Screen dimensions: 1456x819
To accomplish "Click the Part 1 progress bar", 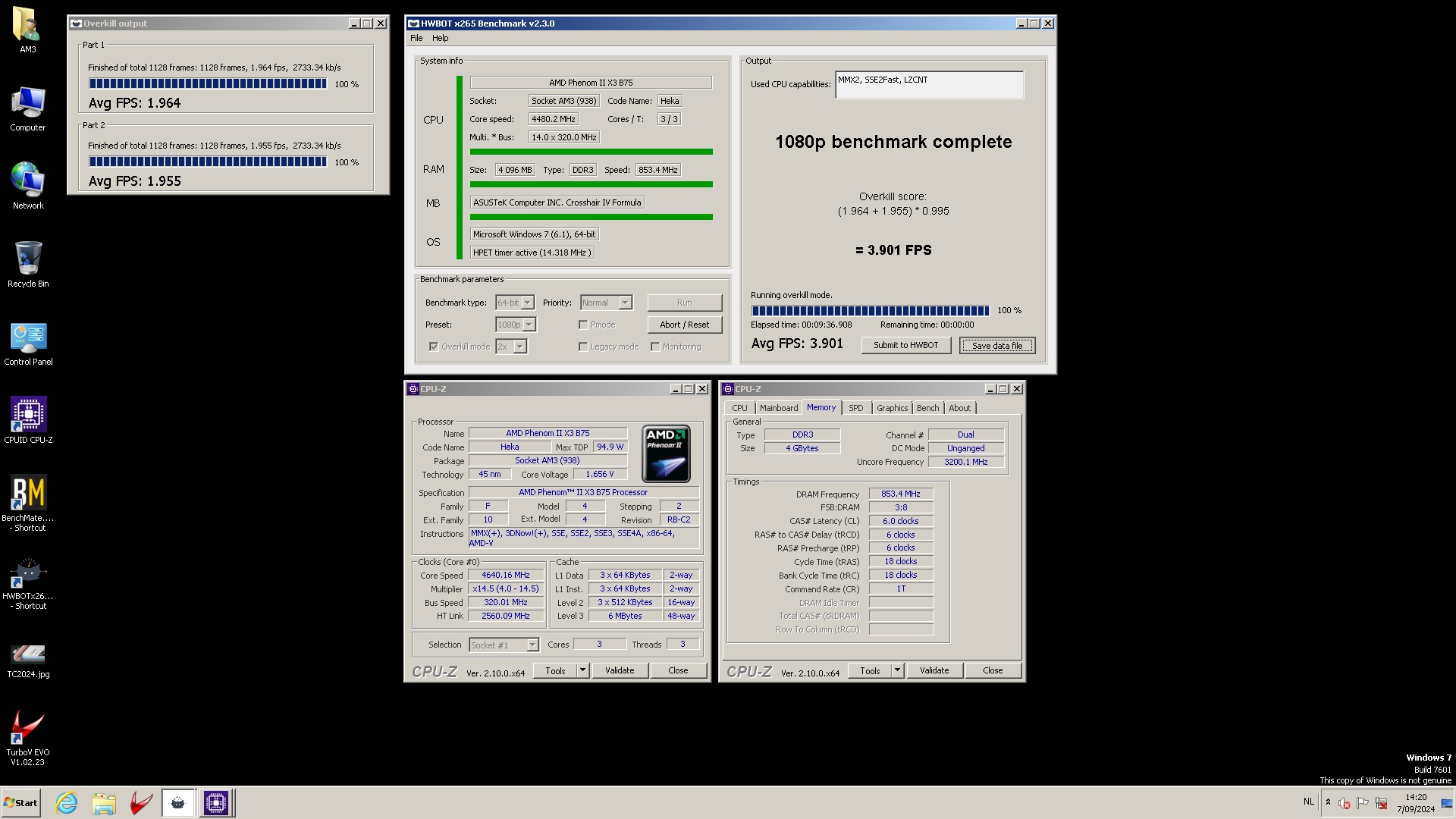I will 208,83.
